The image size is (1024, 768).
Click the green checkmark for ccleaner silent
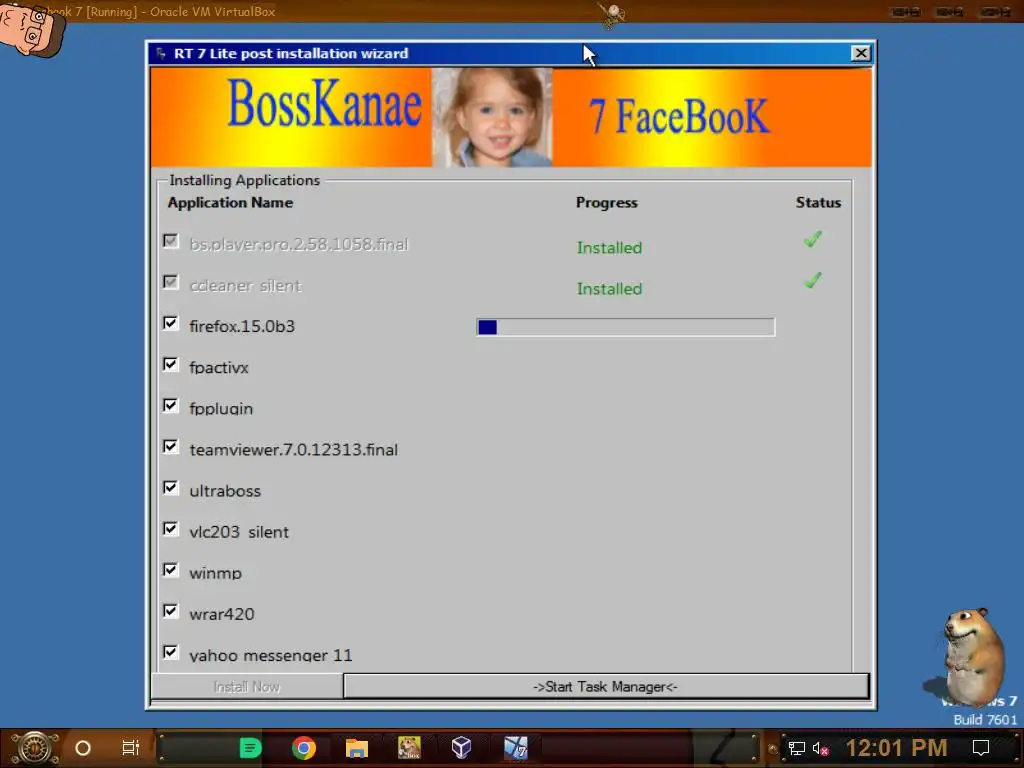click(813, 280)
